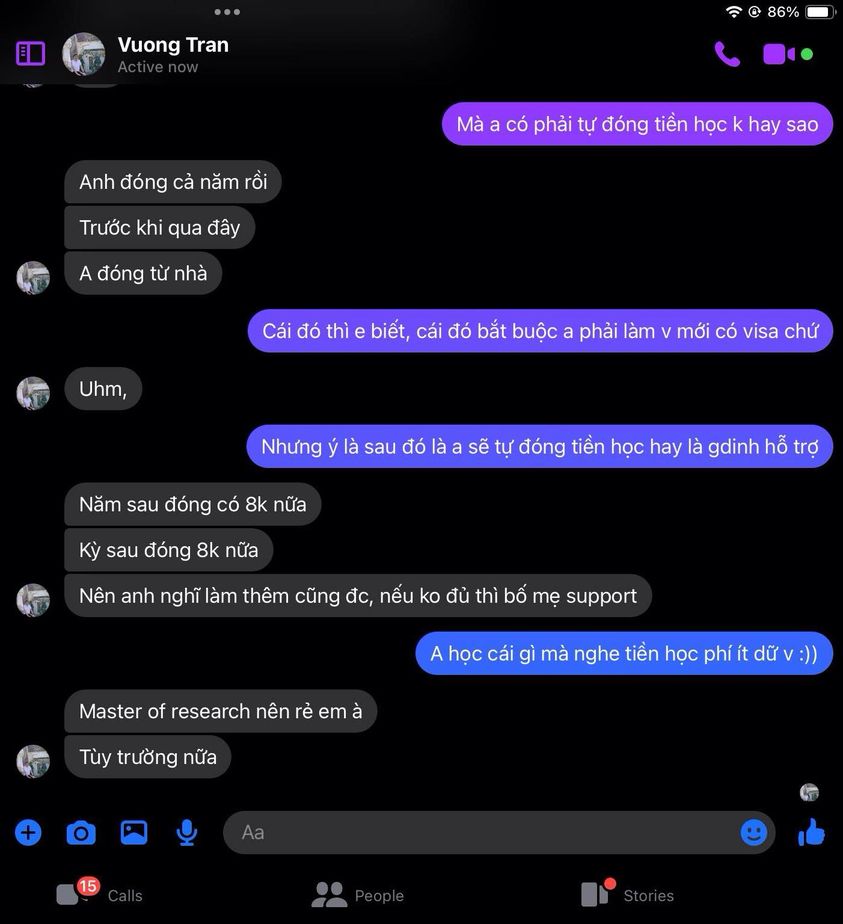Open chat details via Vuong Tran name

pyautogui.click(x=173, y=45)
